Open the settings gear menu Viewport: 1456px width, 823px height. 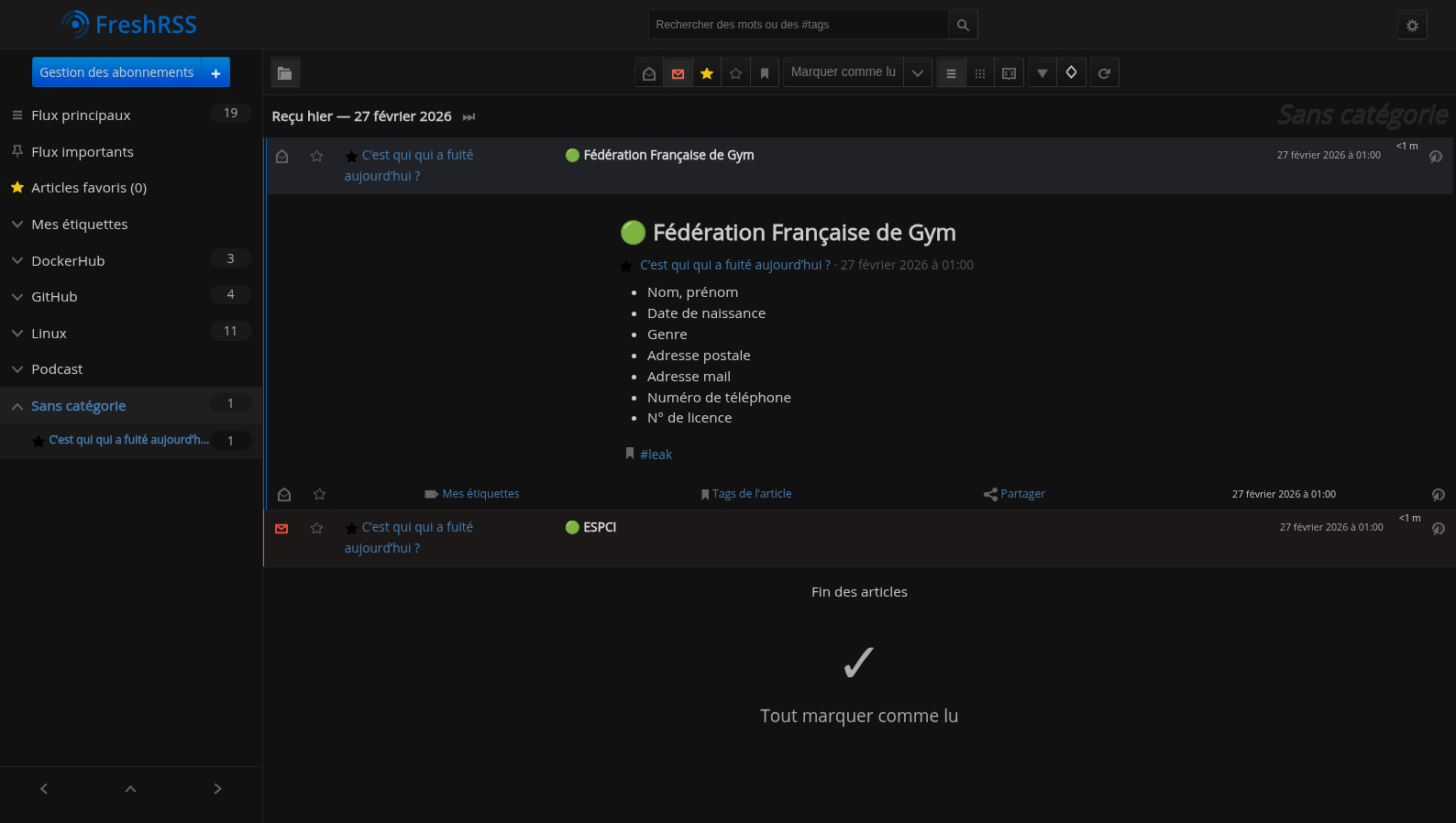point(1412,26)
